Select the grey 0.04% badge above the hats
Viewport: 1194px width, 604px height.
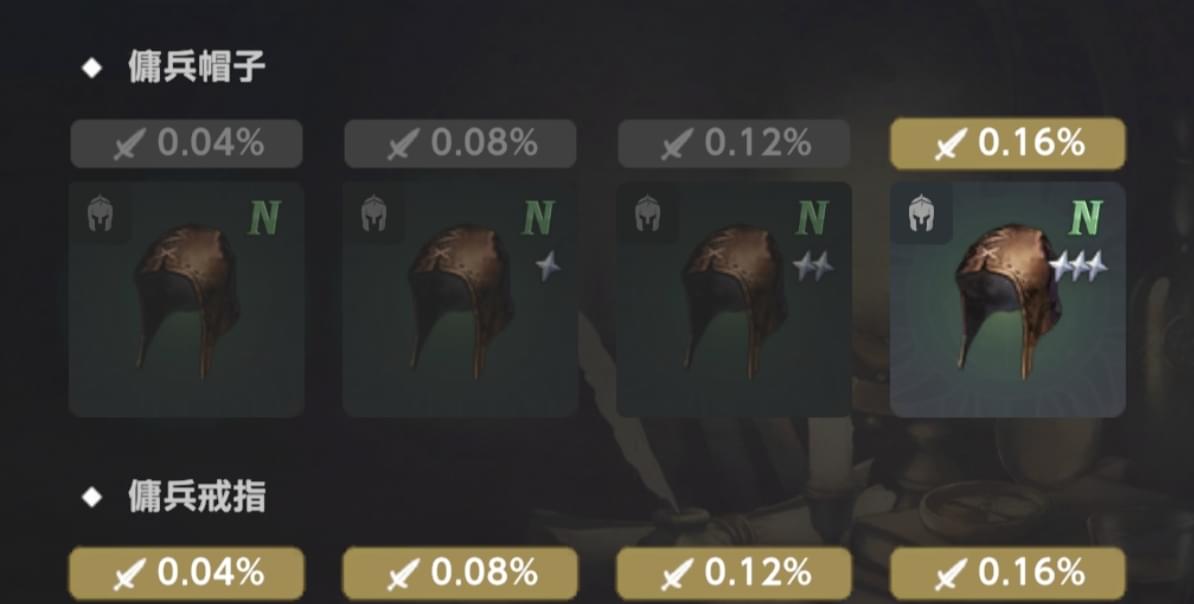tap(187, 143)
